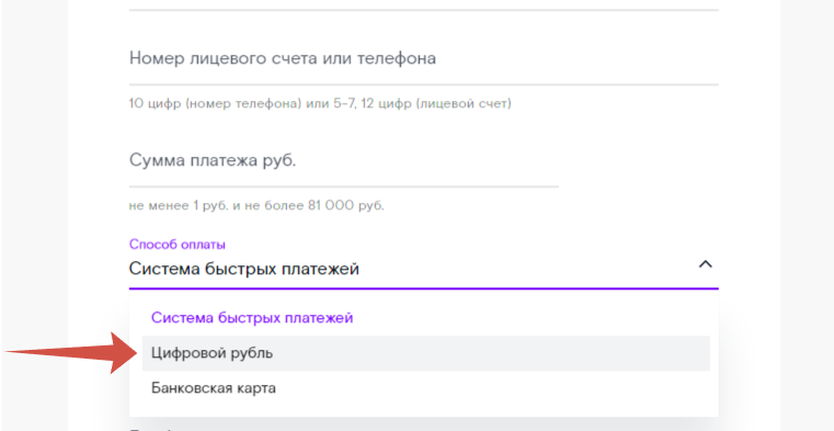Click the hint не менее 1 руб.
This screenshot has width=834, height=431.
tap(256, 205)
